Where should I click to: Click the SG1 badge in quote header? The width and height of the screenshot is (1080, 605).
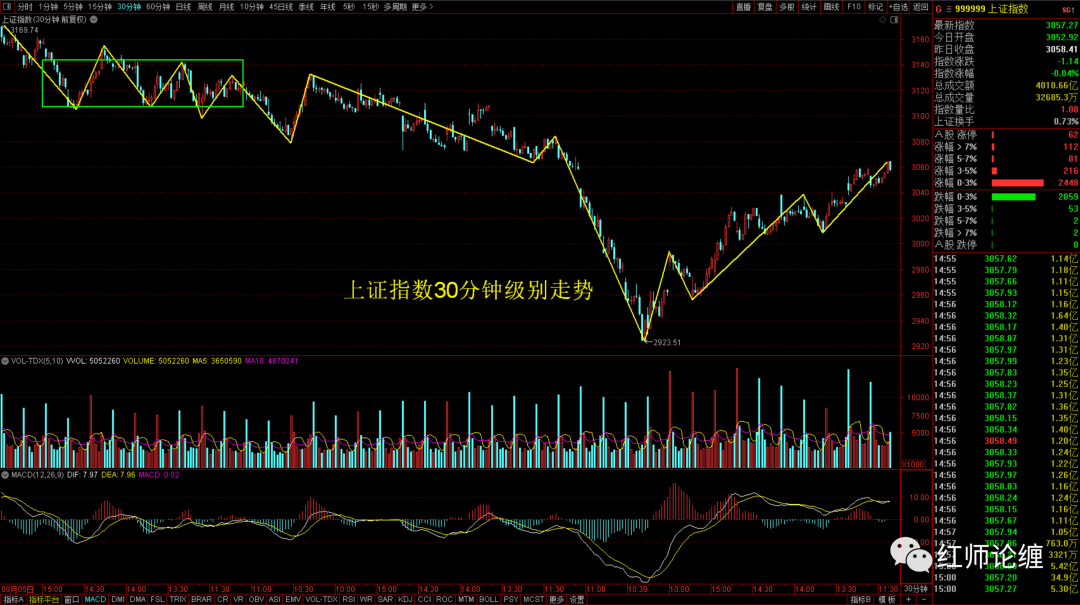tap(1068, 10)
